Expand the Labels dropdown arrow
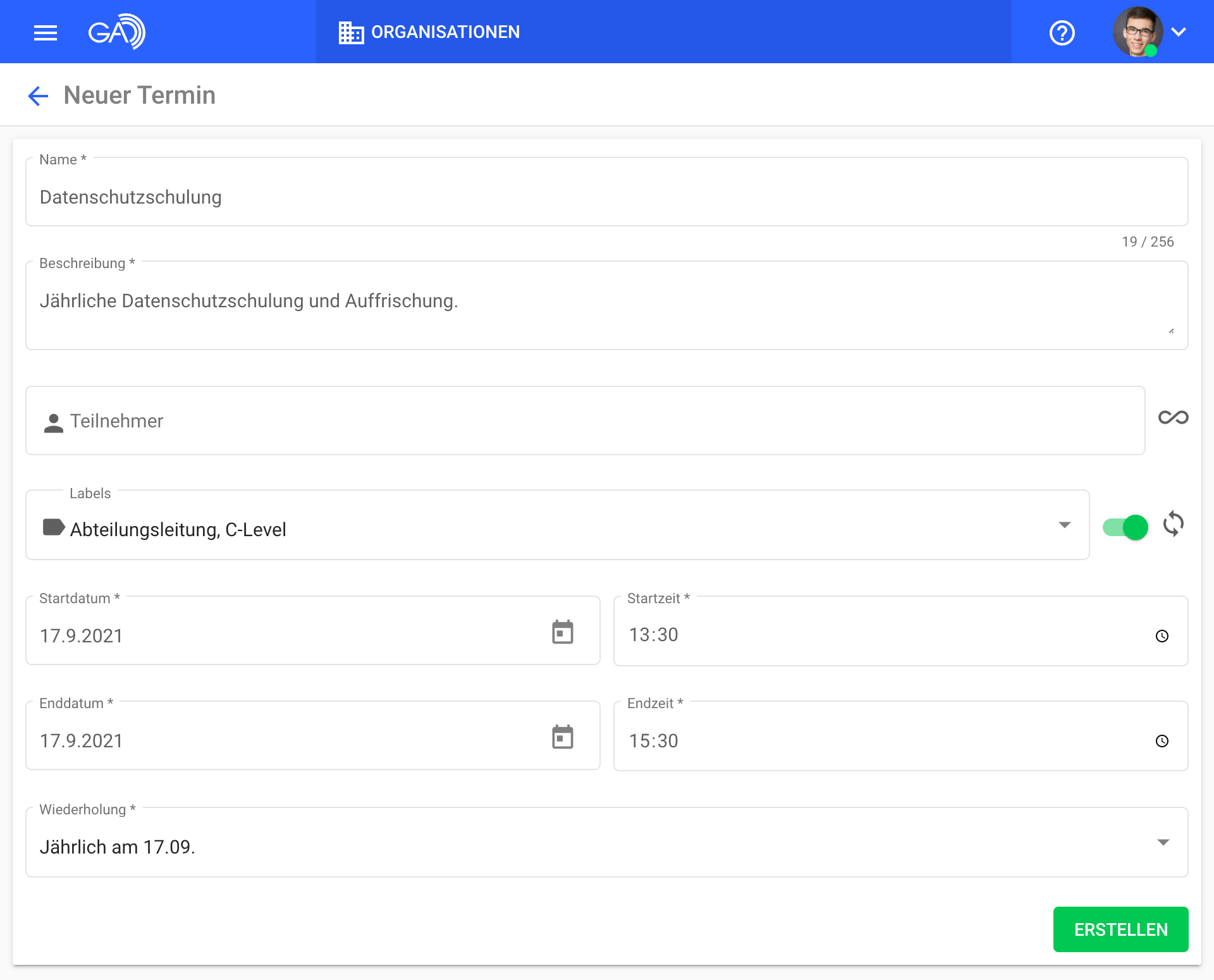Screen dimensions: 1214x980 [1064, 525]
